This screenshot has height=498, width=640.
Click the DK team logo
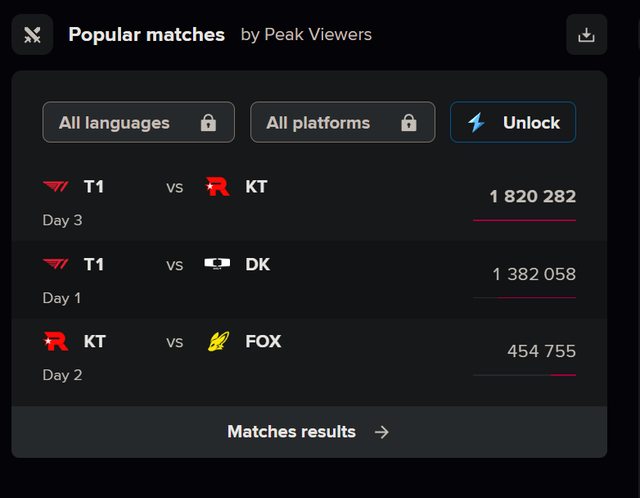[x=217, y=264]
